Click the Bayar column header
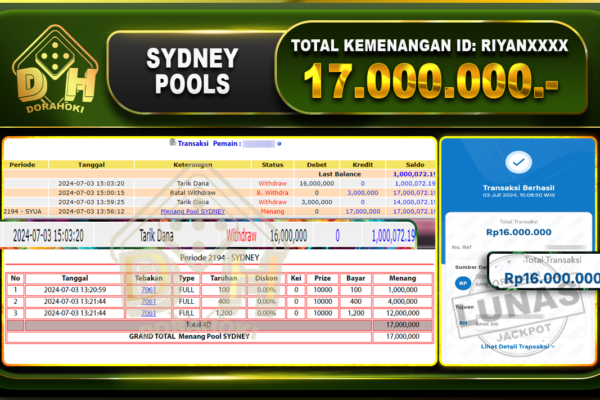 (355, 278)
